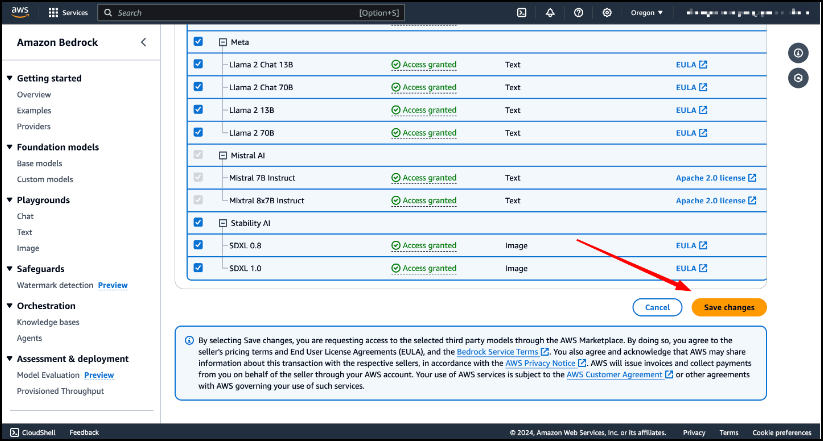
Task: Collapse the Mistral AI models group
Action: [x=223, y=155]
